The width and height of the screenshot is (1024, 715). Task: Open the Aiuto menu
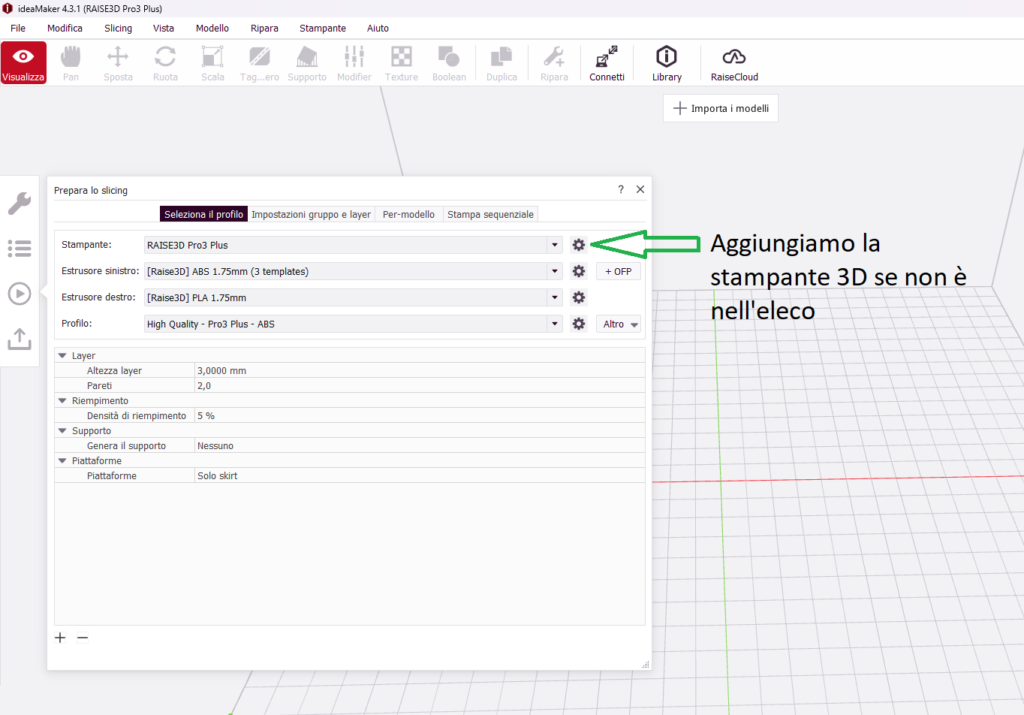(377, 28)
